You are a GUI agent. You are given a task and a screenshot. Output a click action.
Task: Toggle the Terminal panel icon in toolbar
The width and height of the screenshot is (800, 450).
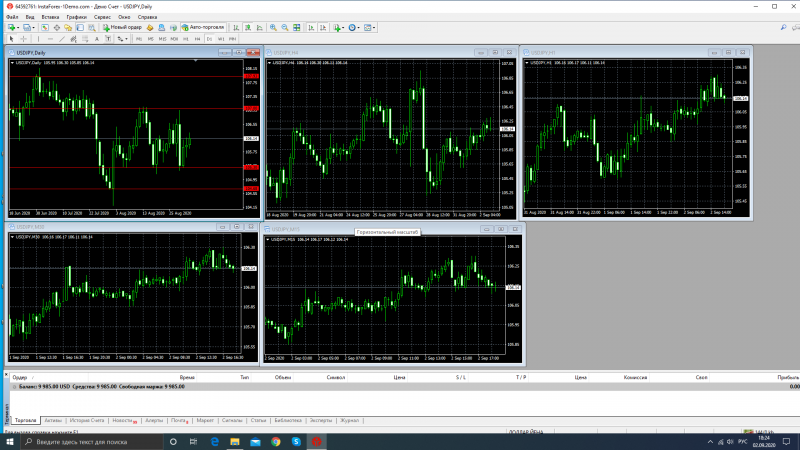pyautogui.click(x=80, y=28)
